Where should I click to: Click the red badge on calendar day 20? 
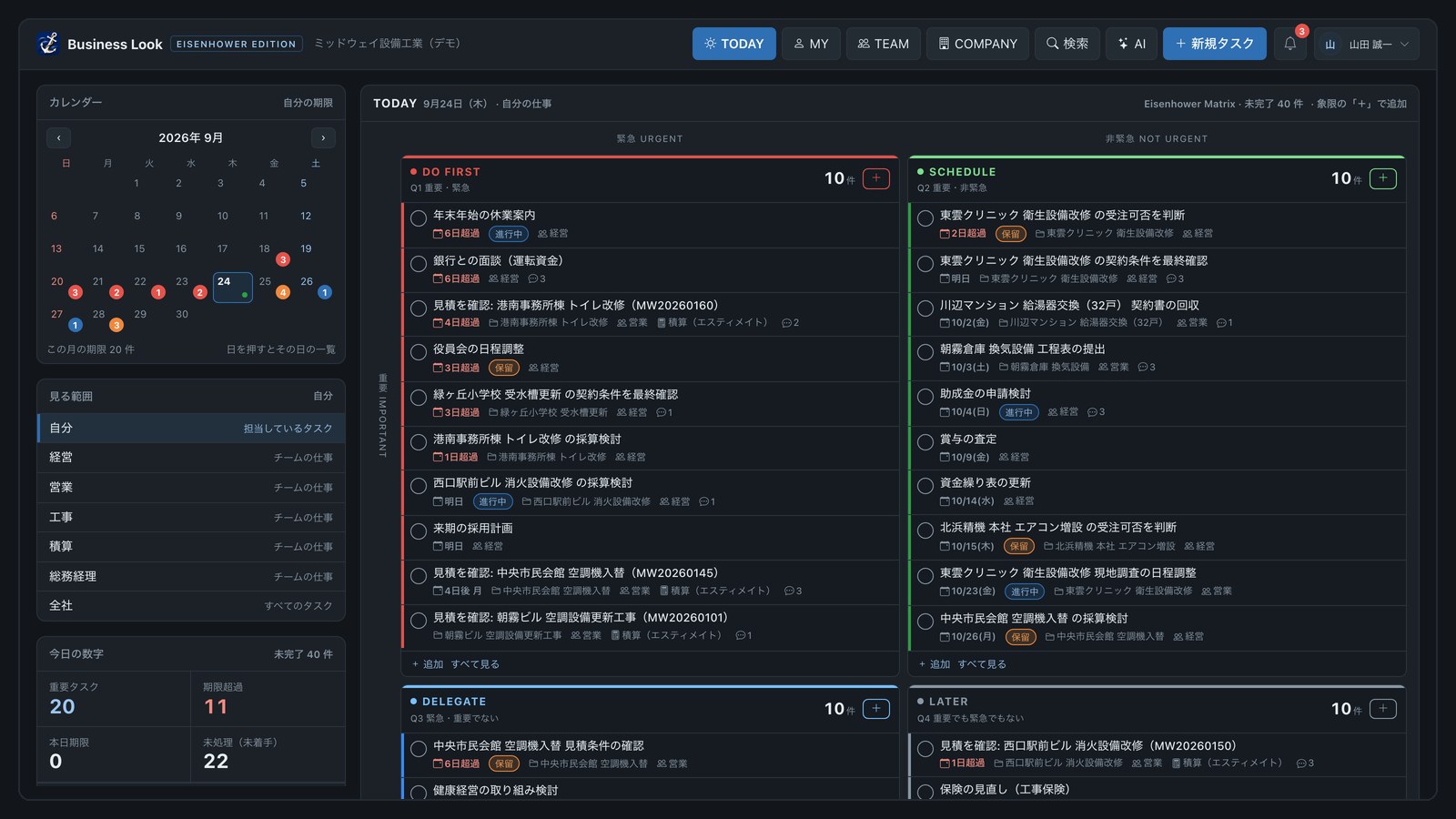[76, 292]
